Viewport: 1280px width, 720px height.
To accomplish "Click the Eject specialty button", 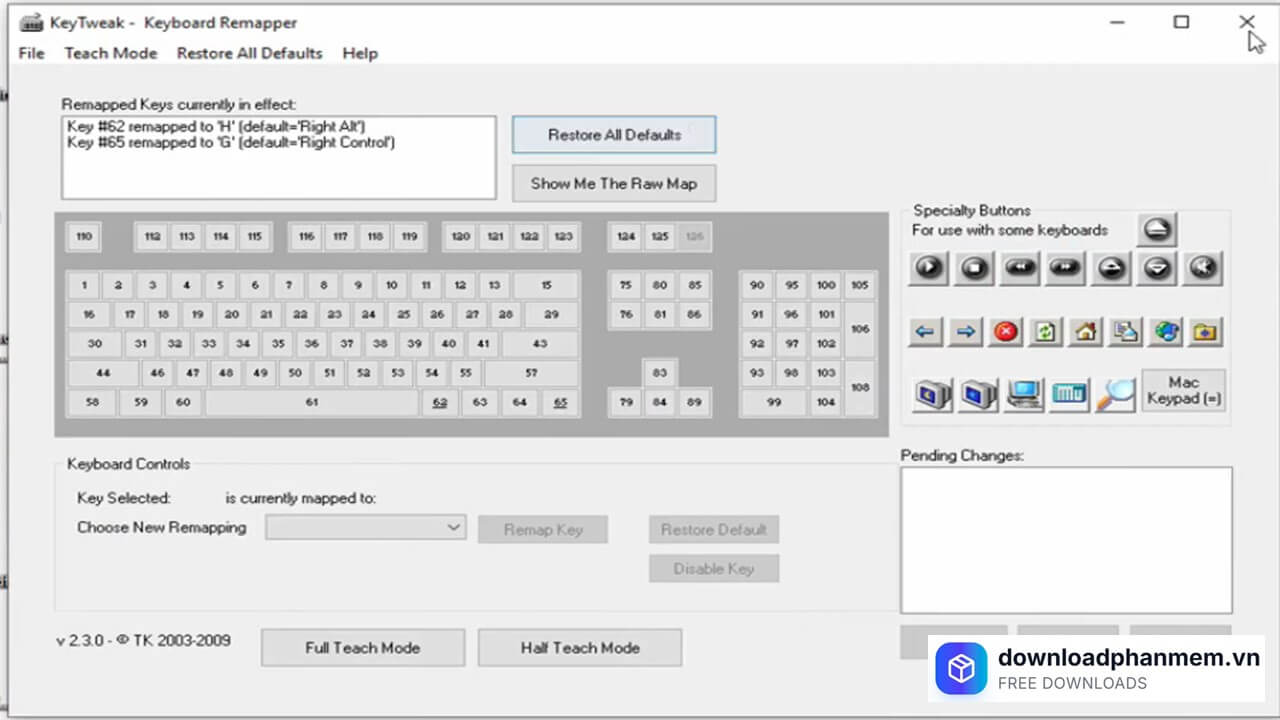I will (1157, 229).
